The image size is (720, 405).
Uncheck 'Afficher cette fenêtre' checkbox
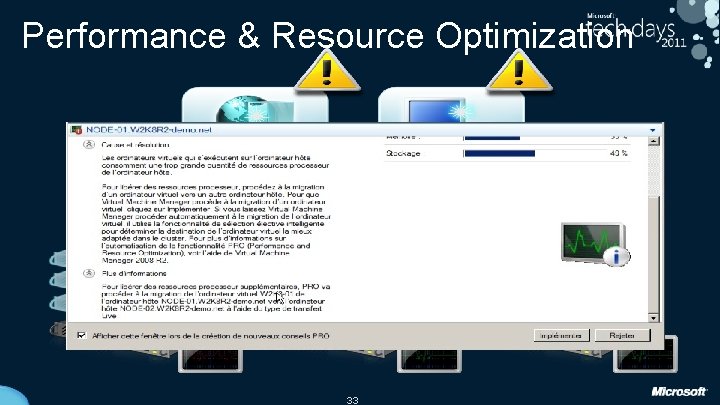click(x=82, y=335)
